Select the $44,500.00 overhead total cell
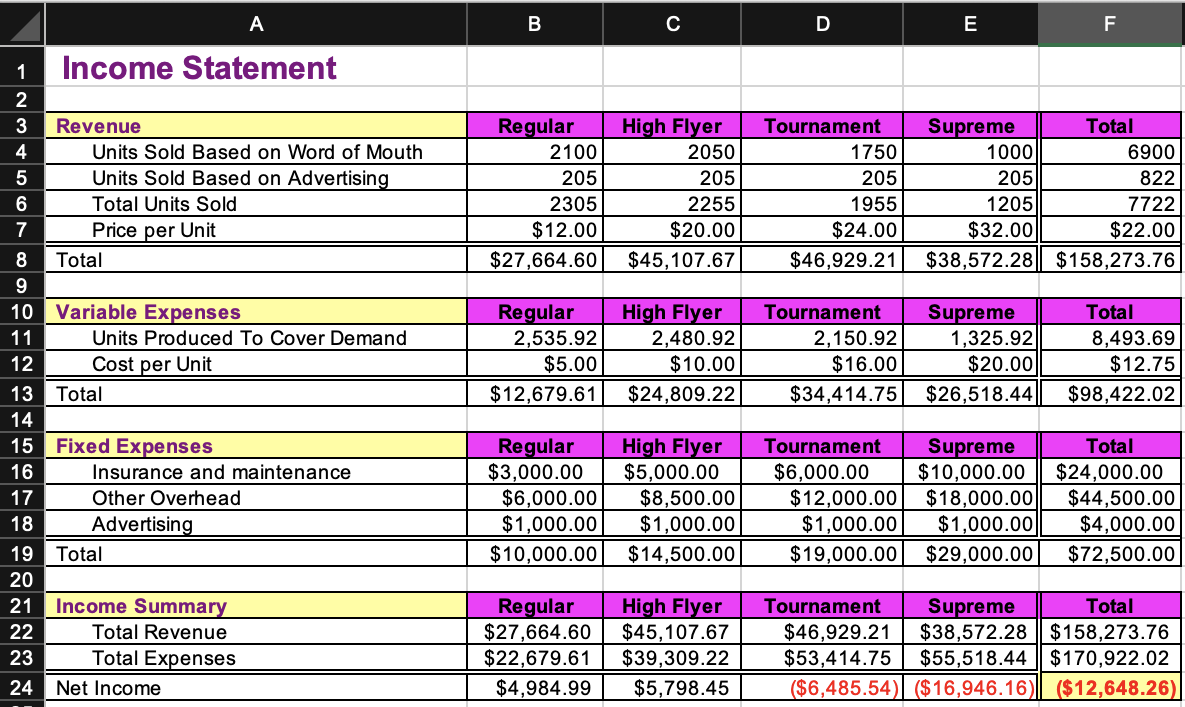The width and height of the screenshot is (1185, 707). [1109, 498]
